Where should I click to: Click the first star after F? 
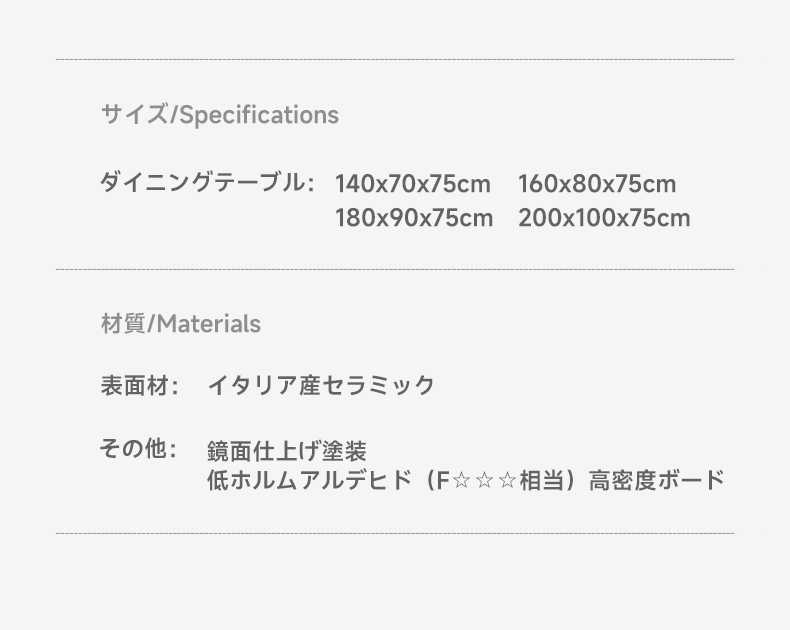(460, 481)
